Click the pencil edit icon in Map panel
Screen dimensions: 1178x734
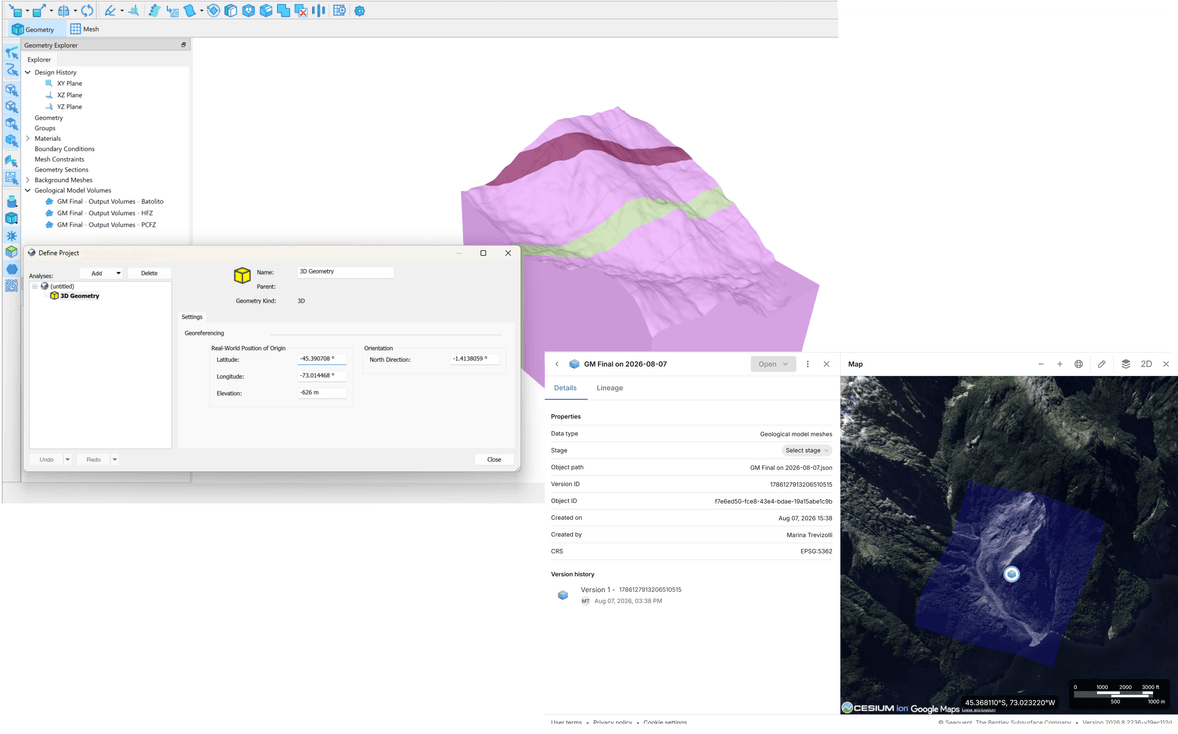1101,364
